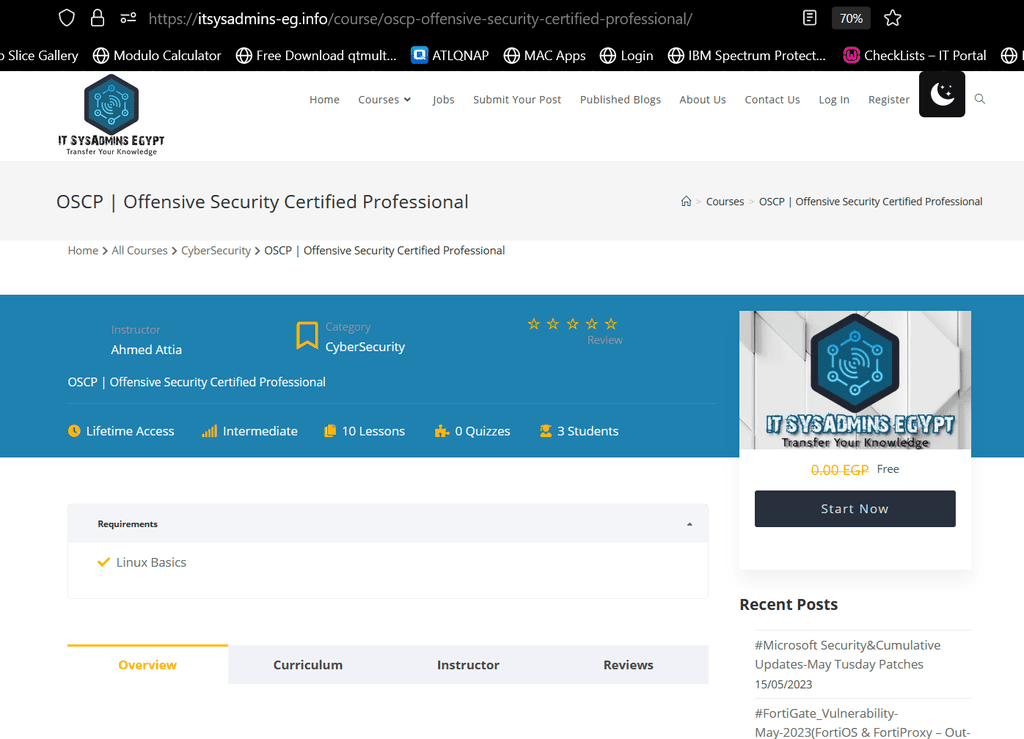Open the FortiGate Vulnerability May-2023 post

coord(863,723)
